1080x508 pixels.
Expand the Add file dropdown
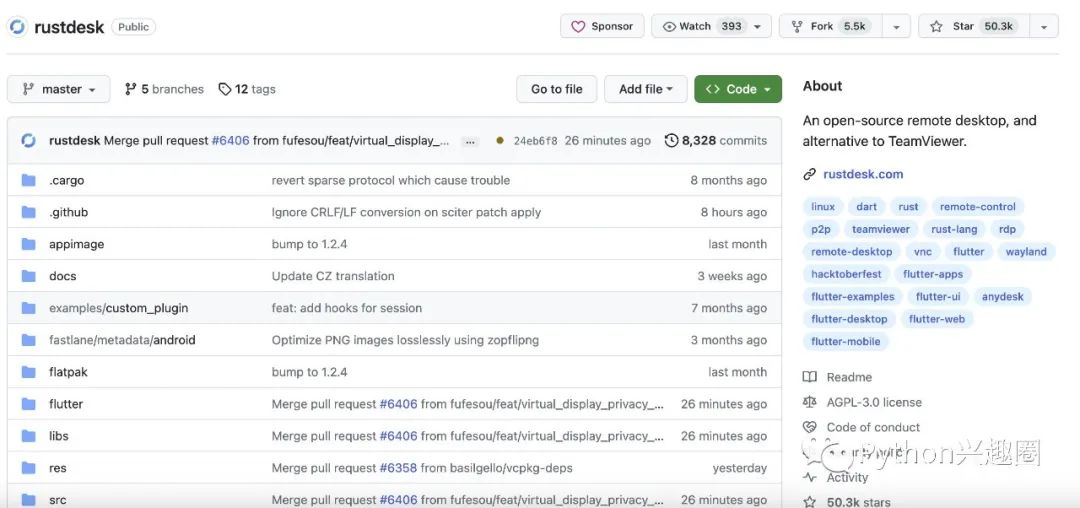point(645,89)
